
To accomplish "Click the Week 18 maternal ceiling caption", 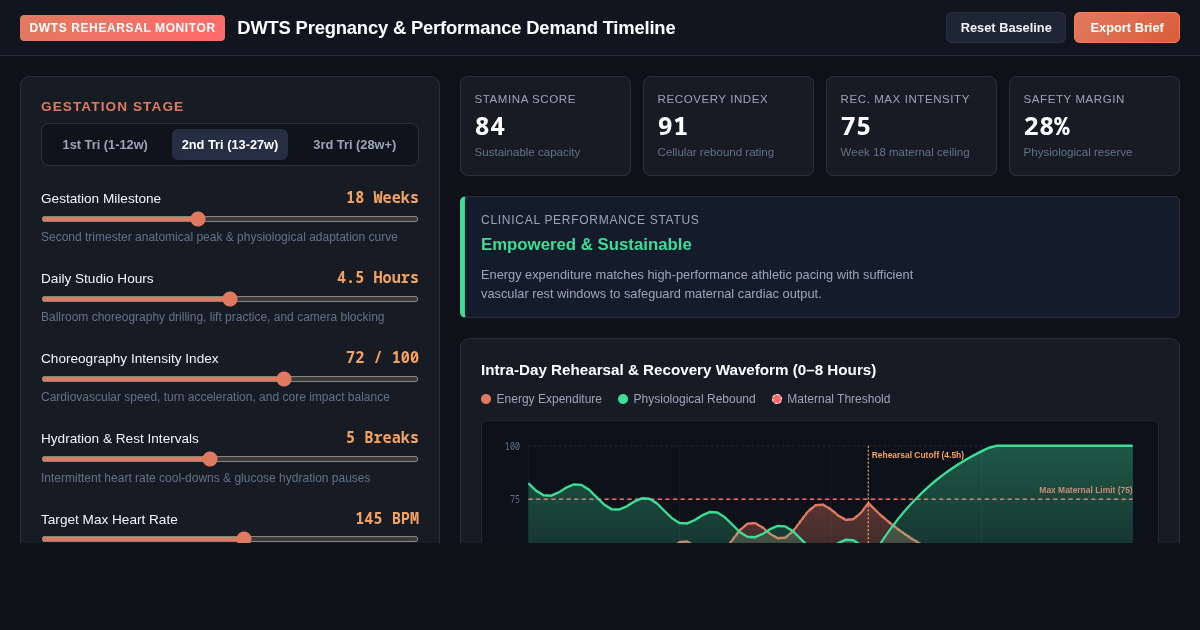I will coord(905,152).
